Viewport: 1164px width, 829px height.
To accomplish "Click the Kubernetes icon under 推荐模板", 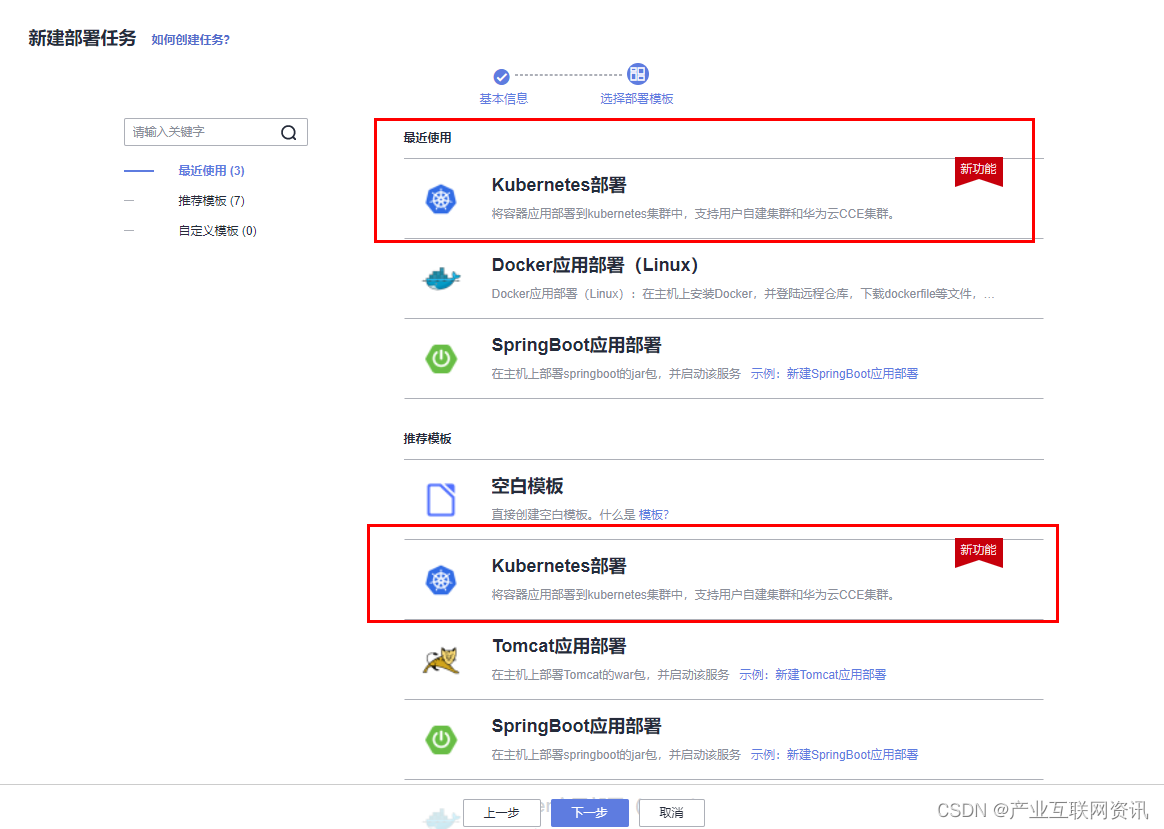I will (x=441, y=580).
